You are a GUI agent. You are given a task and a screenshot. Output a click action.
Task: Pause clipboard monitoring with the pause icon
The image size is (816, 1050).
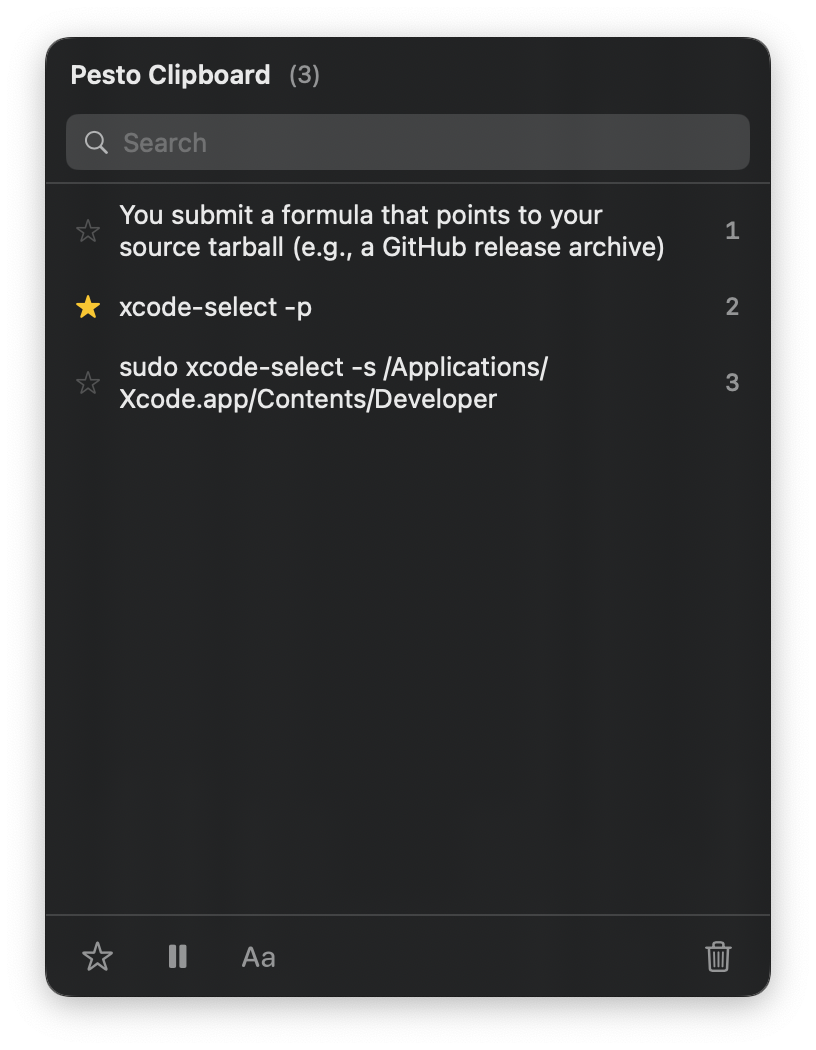click(x=177, y=957)
